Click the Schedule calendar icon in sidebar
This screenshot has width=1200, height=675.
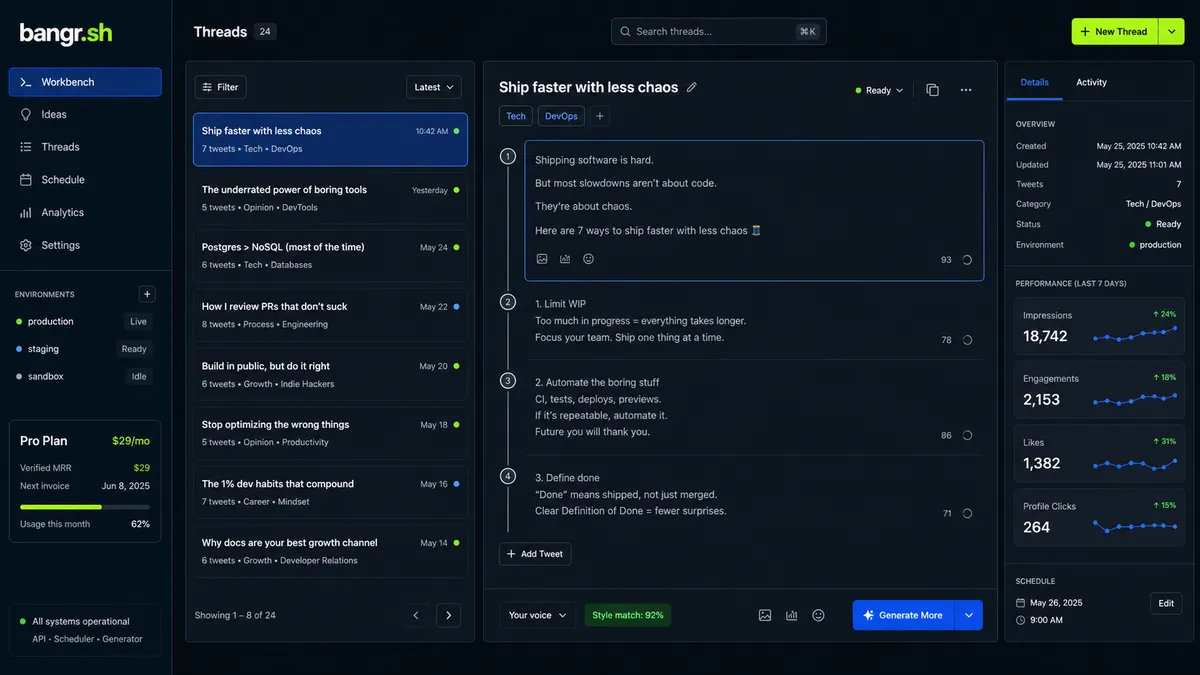pyautogui.click(x=26, y=180)
